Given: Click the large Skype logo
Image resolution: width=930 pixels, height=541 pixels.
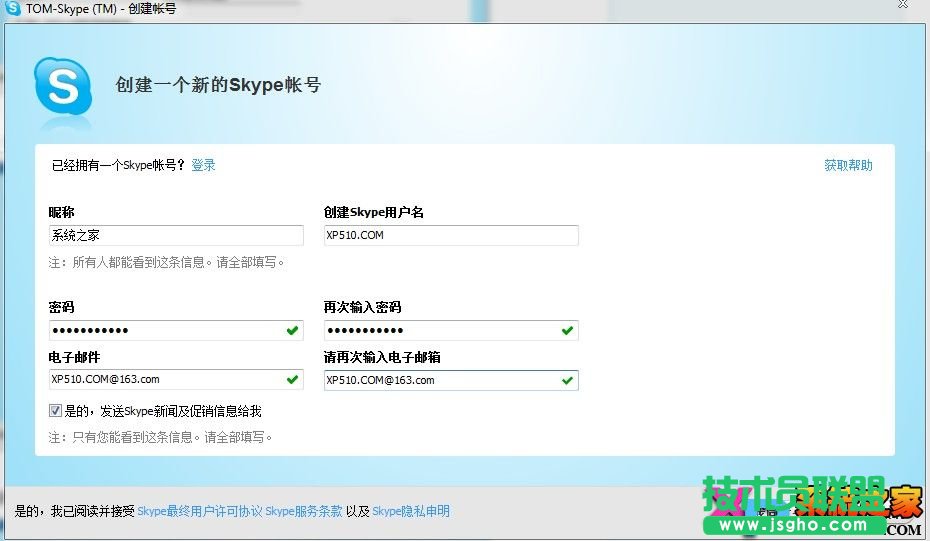Looking at the screenshot, I should click(63, 86).
